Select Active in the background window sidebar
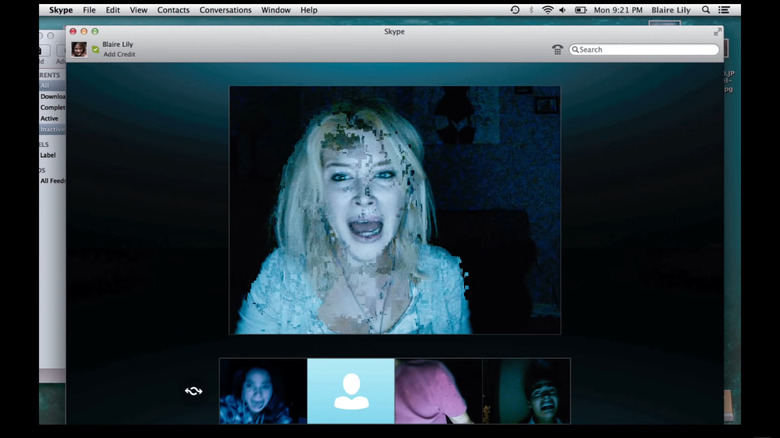The width and height of the screenshot is (780, 438). [x=49, y=118]
